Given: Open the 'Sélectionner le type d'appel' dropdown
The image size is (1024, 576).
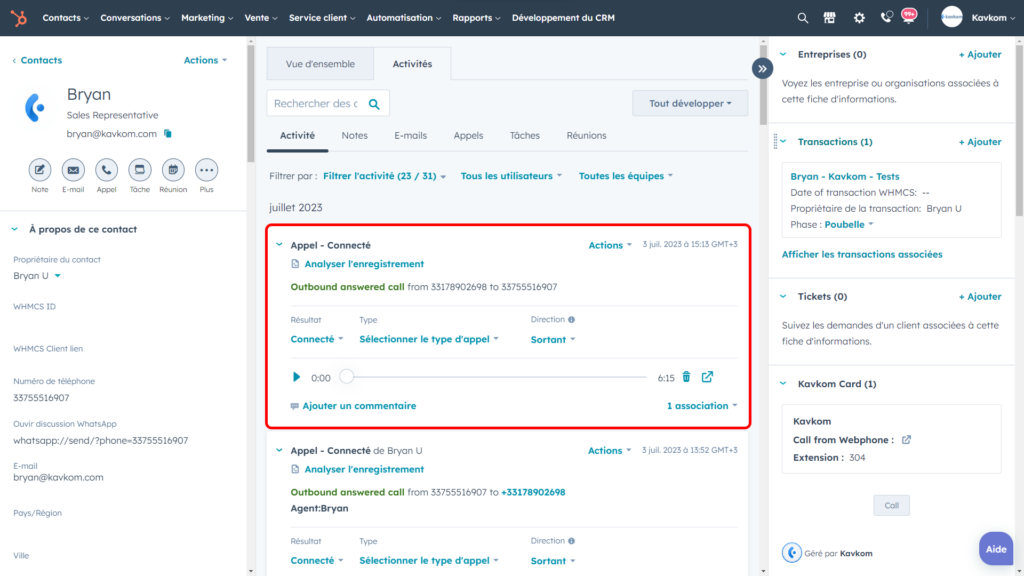Looking at the screenshot, I should click(x=428, y=339).
